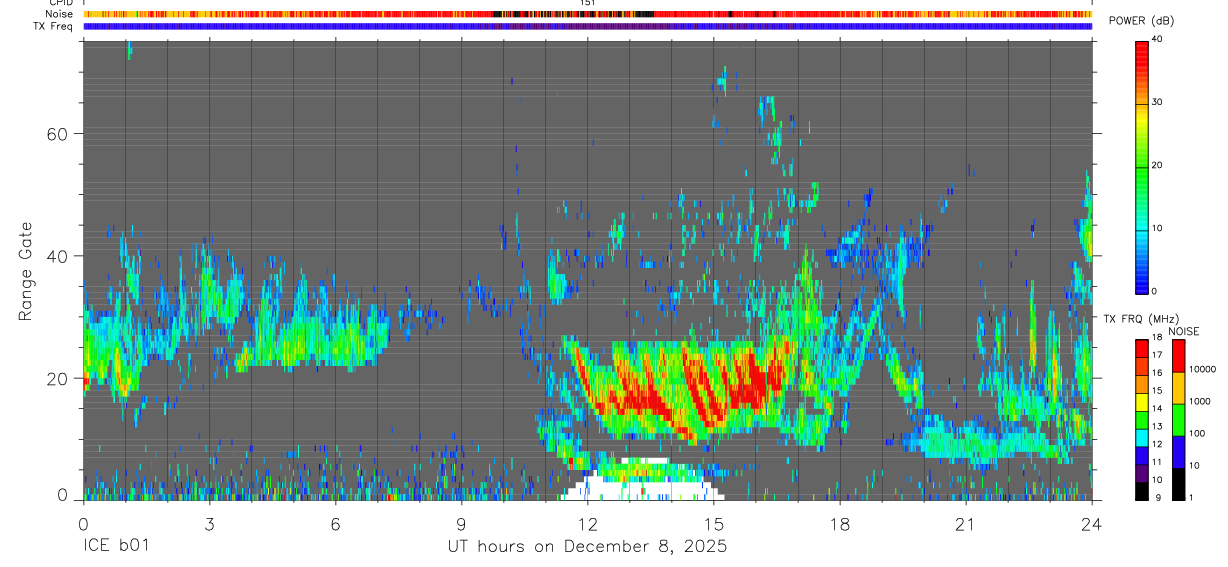Click the red top segment of NOISE colorbar
Screen dimensions: 1228x567
1177,356
